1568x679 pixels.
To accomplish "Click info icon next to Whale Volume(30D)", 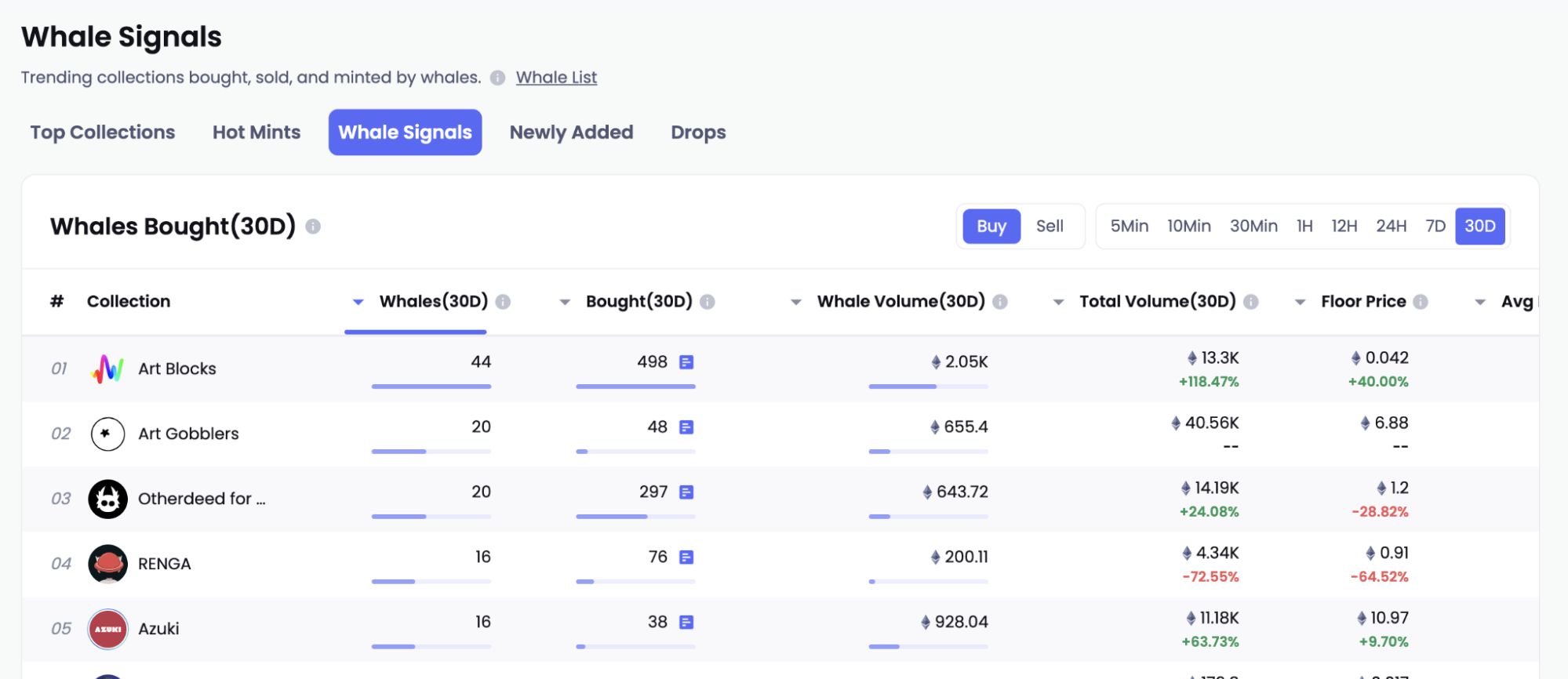I will tap(1000, 302).
